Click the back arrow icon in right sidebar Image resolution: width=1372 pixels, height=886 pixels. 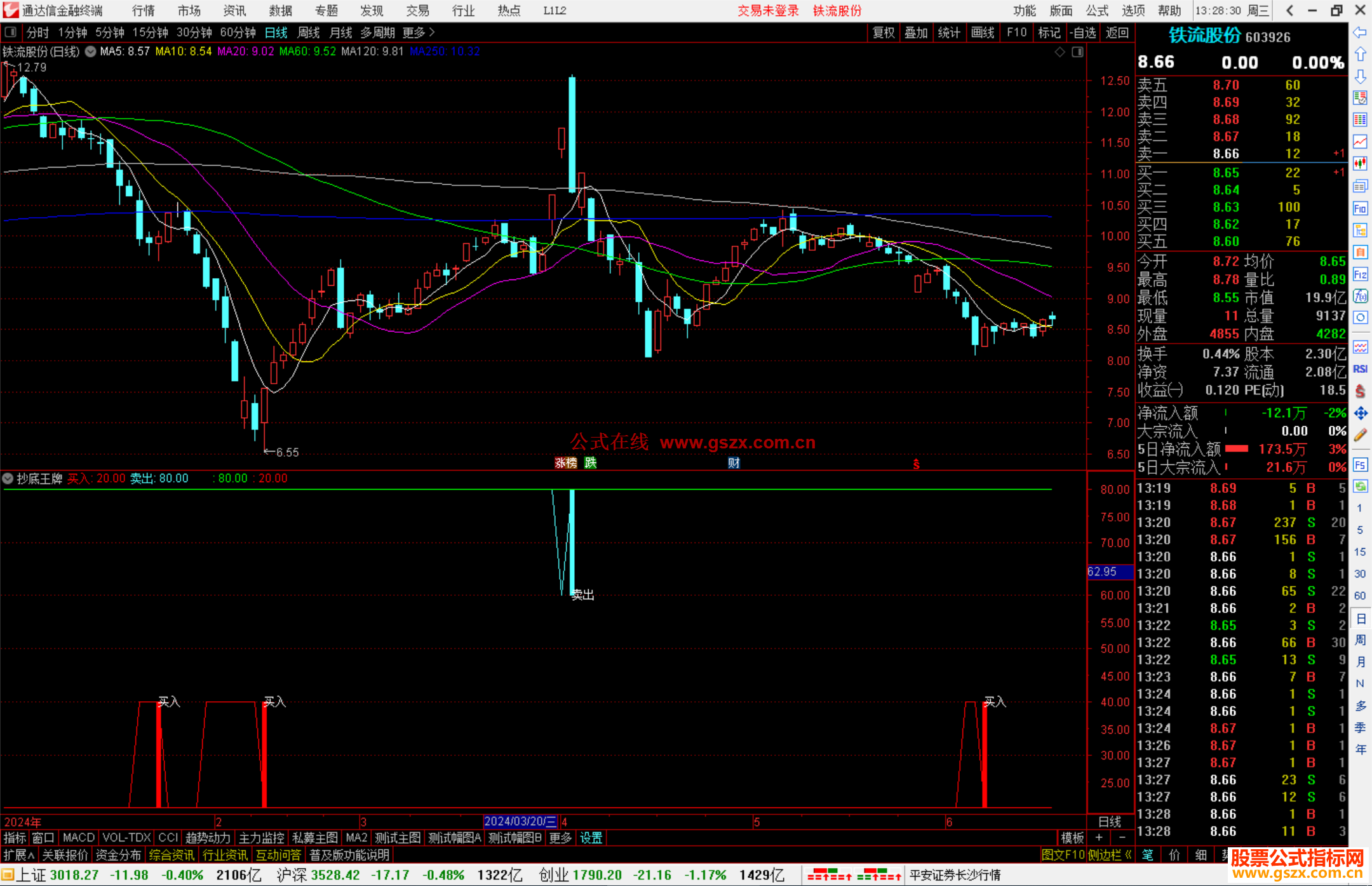(x=1360, y=32)
